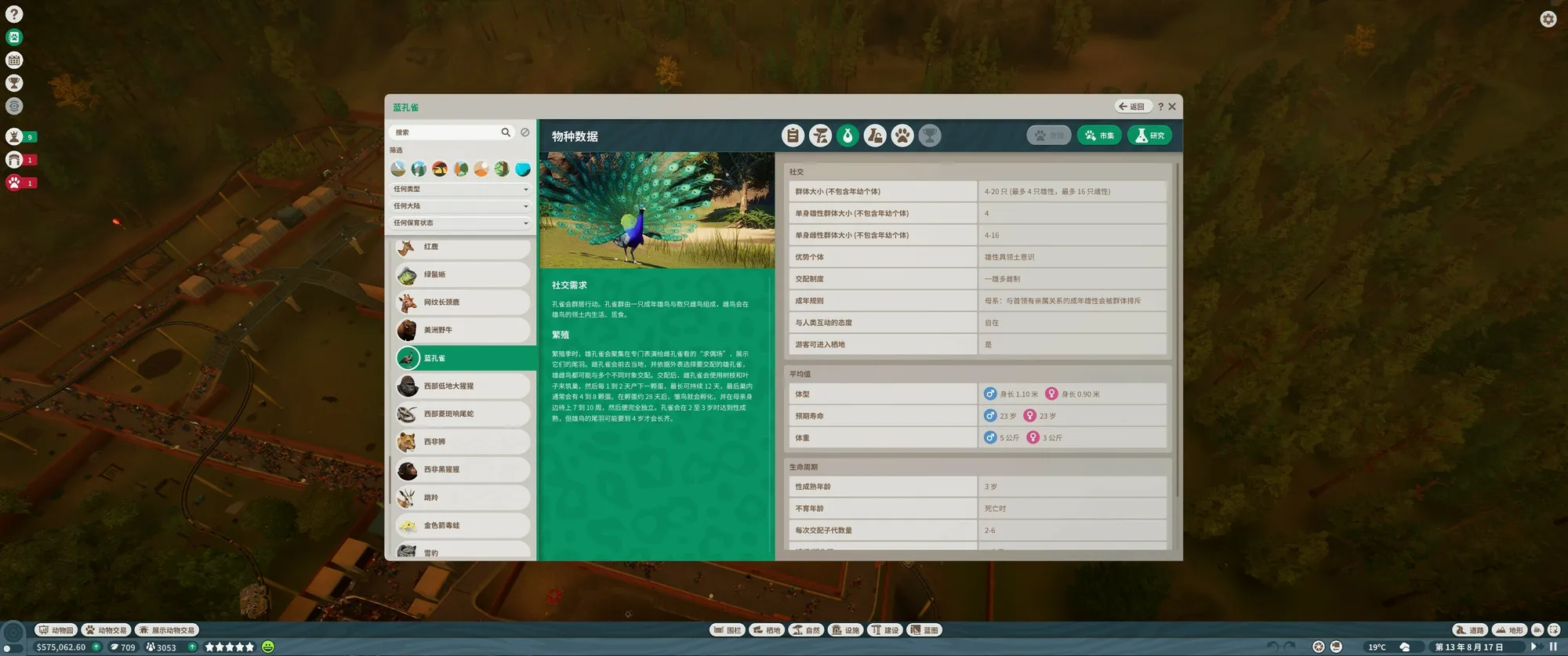Open the 栖地 menu in bottom bar
This screenshot has height=656, width=1568.
click(767, 630)
